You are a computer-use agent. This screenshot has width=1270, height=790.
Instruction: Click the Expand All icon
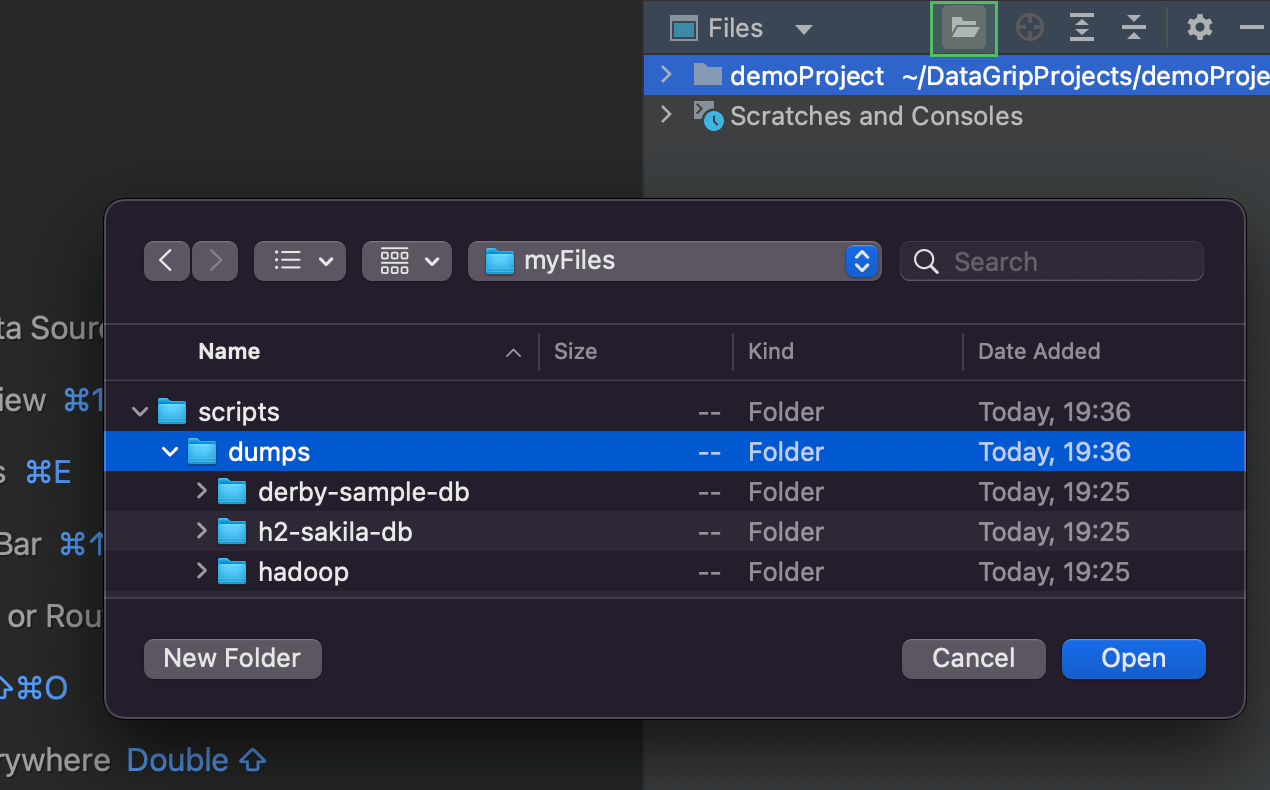[x=1081, y=28]
